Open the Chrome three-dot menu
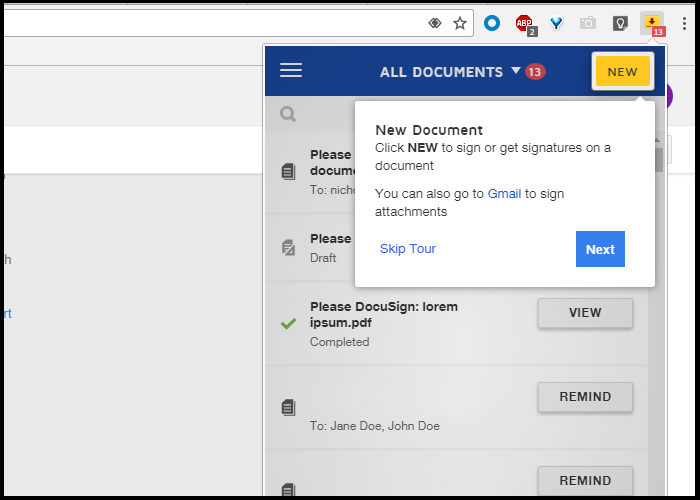Viewport: 700px width, 500px height. [685, 23]
